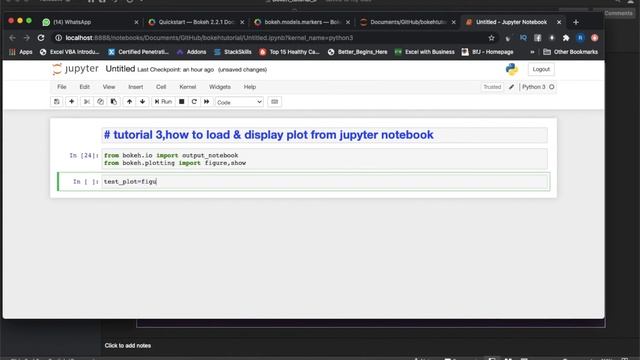Click the kernel idle circle indicator

pos(552,87)
